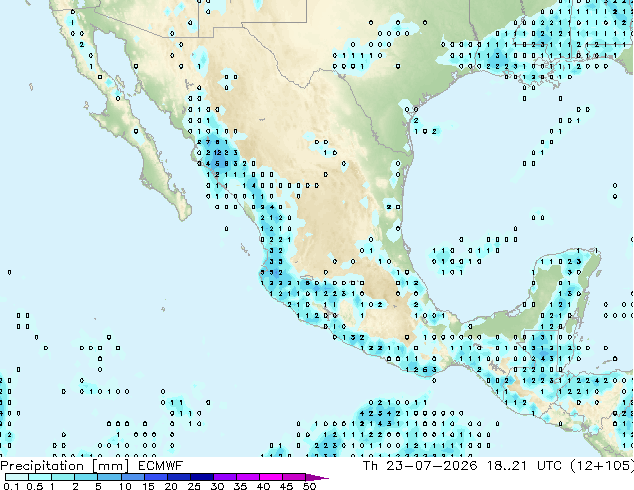Click the 'ECMWF' model label
634x490 pixels.
(161, 466)
